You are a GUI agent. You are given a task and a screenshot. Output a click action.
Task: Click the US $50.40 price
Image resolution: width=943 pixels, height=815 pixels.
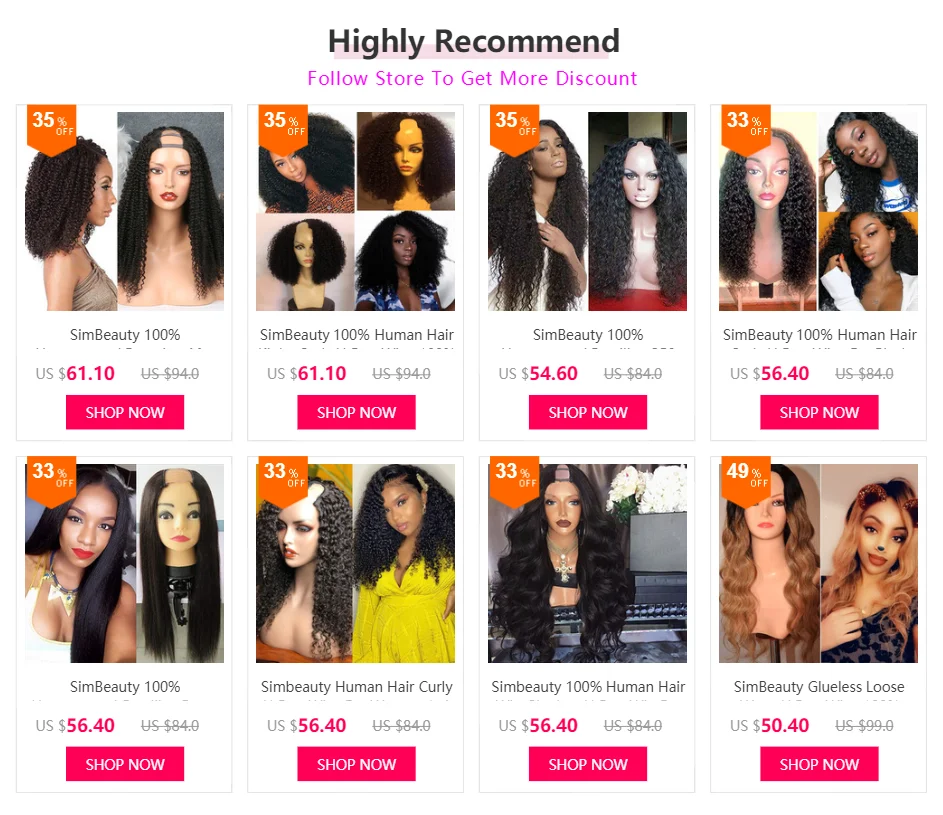tap(769, 725)
